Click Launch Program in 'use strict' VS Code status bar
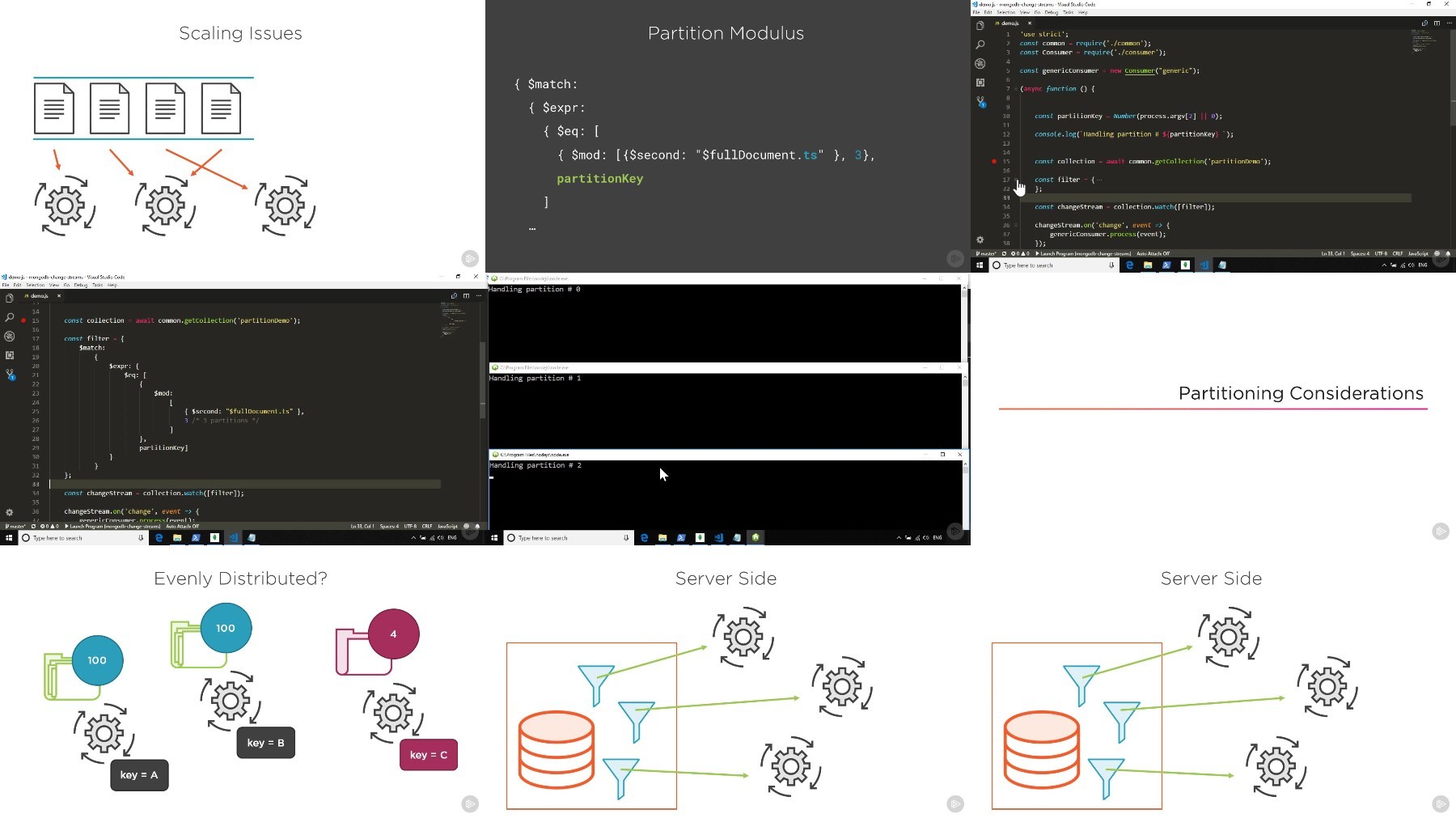The image size is (1456, 818). click(1083, 253)
